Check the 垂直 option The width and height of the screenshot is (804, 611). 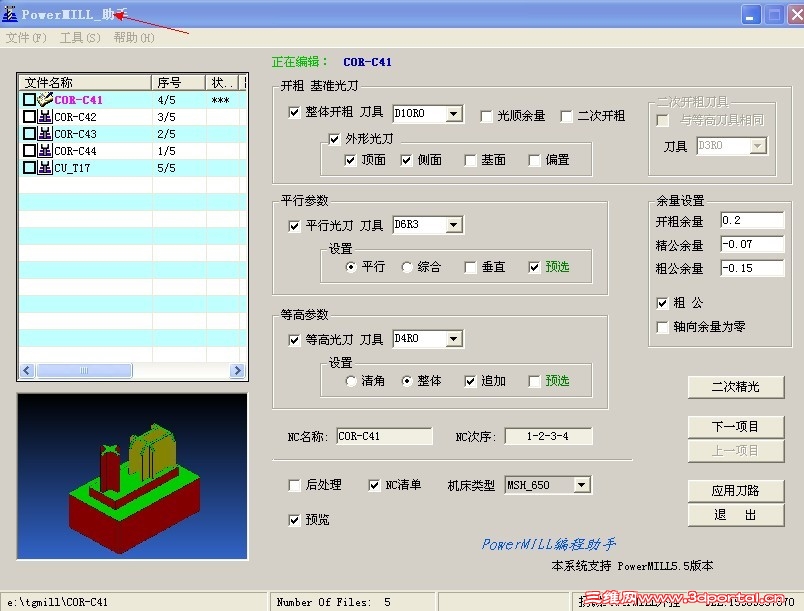pos(470,267)
